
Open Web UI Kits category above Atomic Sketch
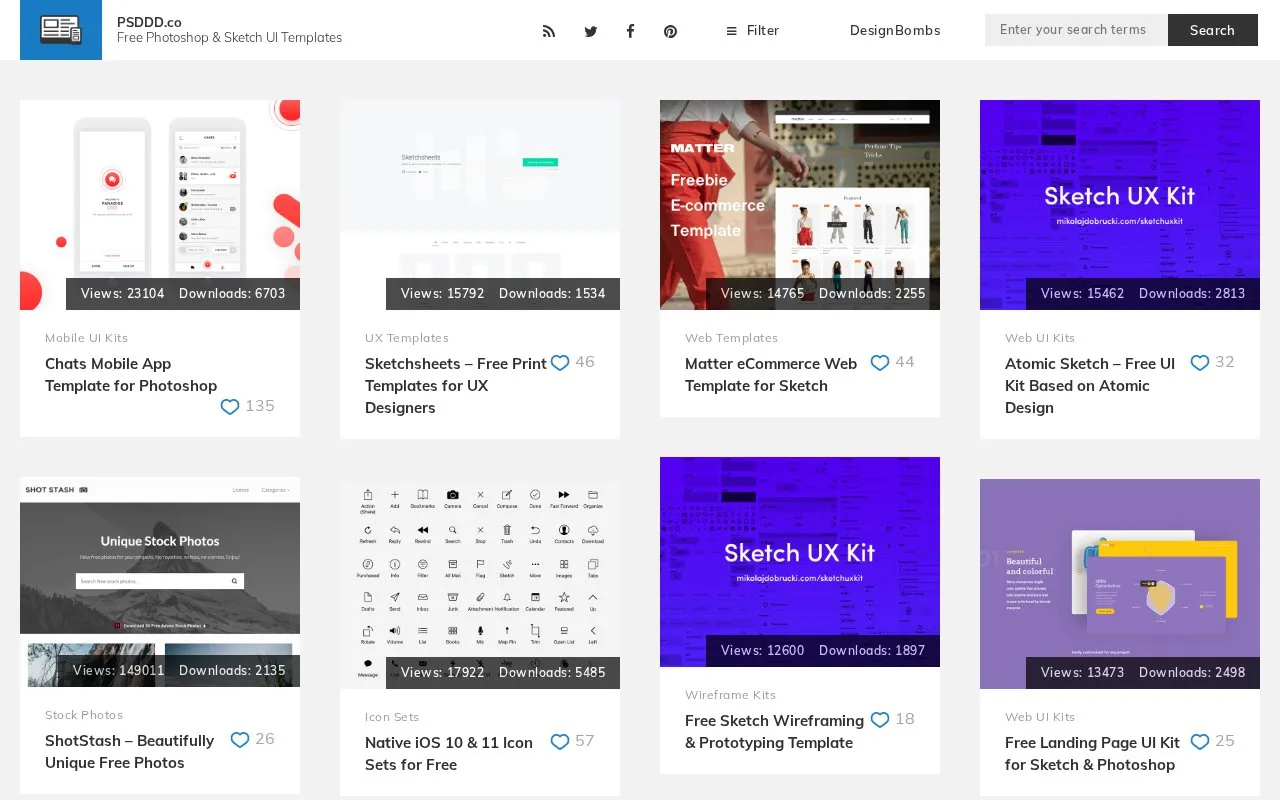point(1040,338)
